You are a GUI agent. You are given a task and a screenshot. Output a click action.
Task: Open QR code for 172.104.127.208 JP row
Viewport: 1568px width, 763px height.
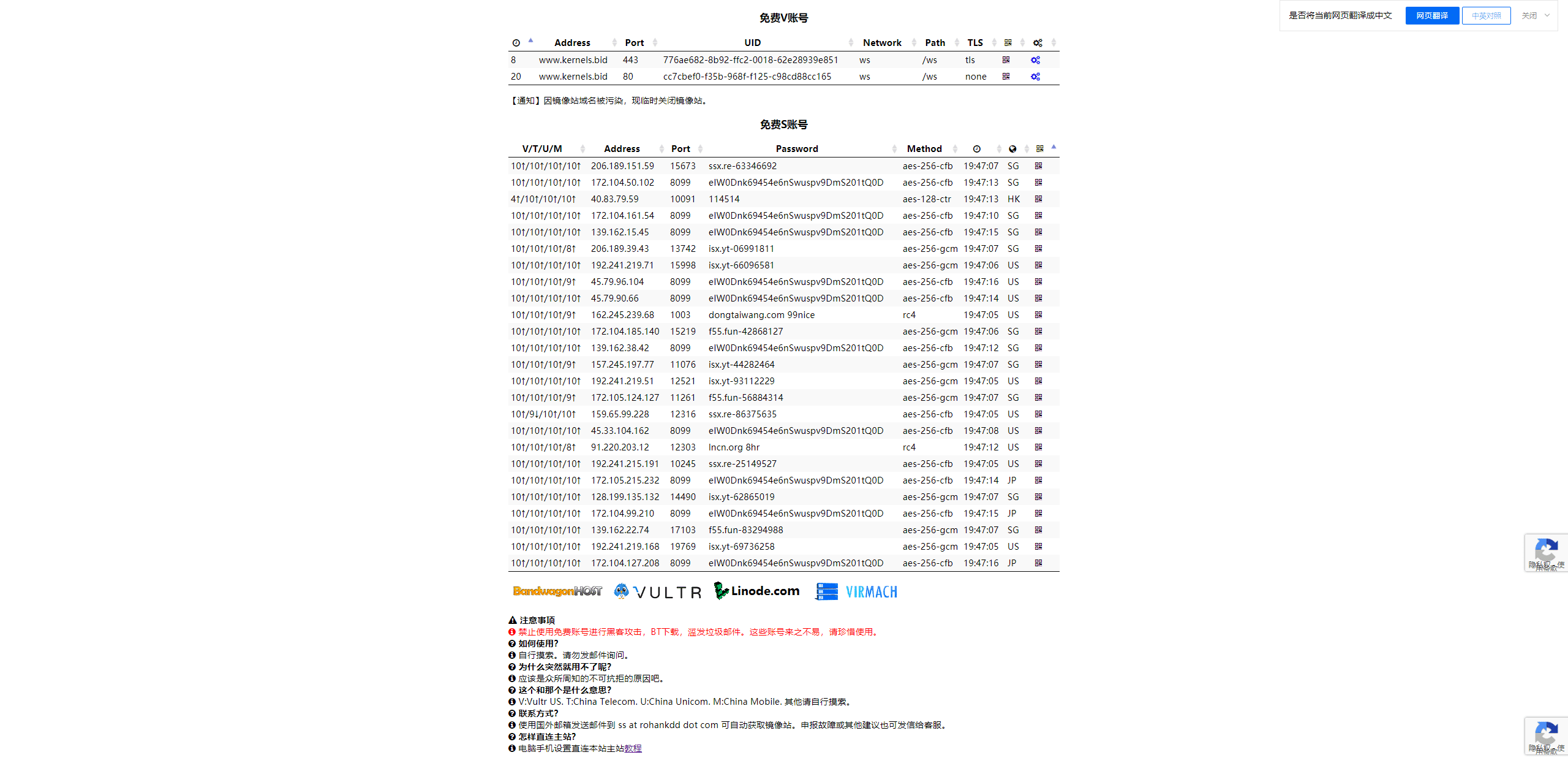pos(1038,563)
